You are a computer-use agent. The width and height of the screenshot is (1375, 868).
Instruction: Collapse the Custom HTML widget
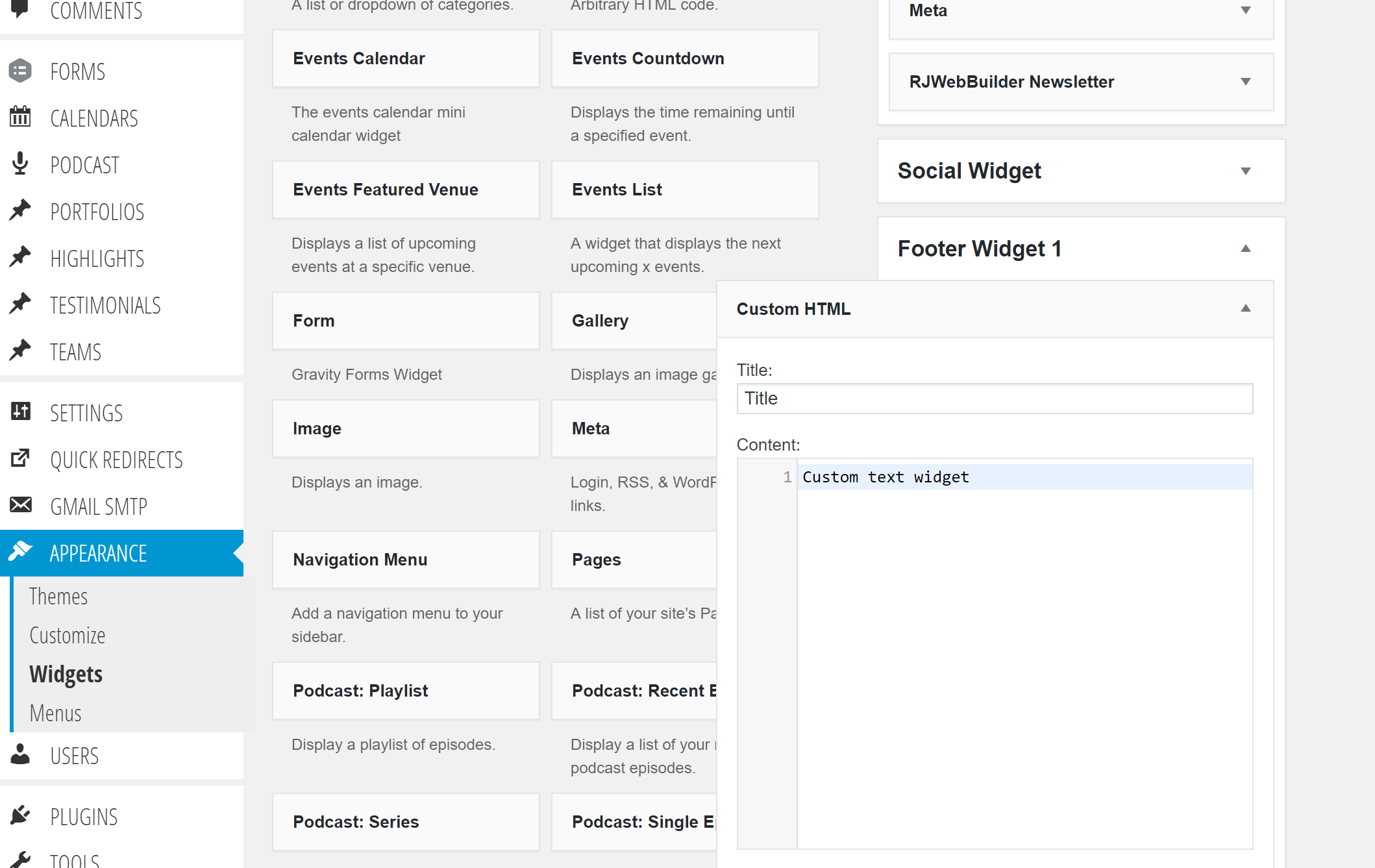[x=1245, y=308]
